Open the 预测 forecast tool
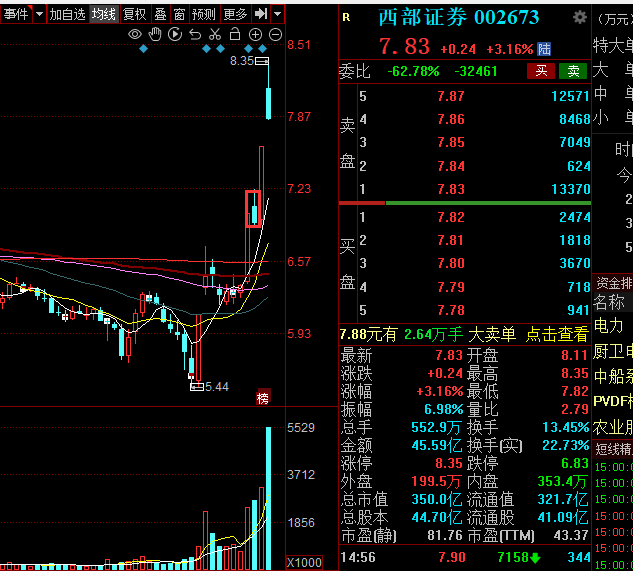The width and height of the screenshot is (633, 571). point(204,14)
